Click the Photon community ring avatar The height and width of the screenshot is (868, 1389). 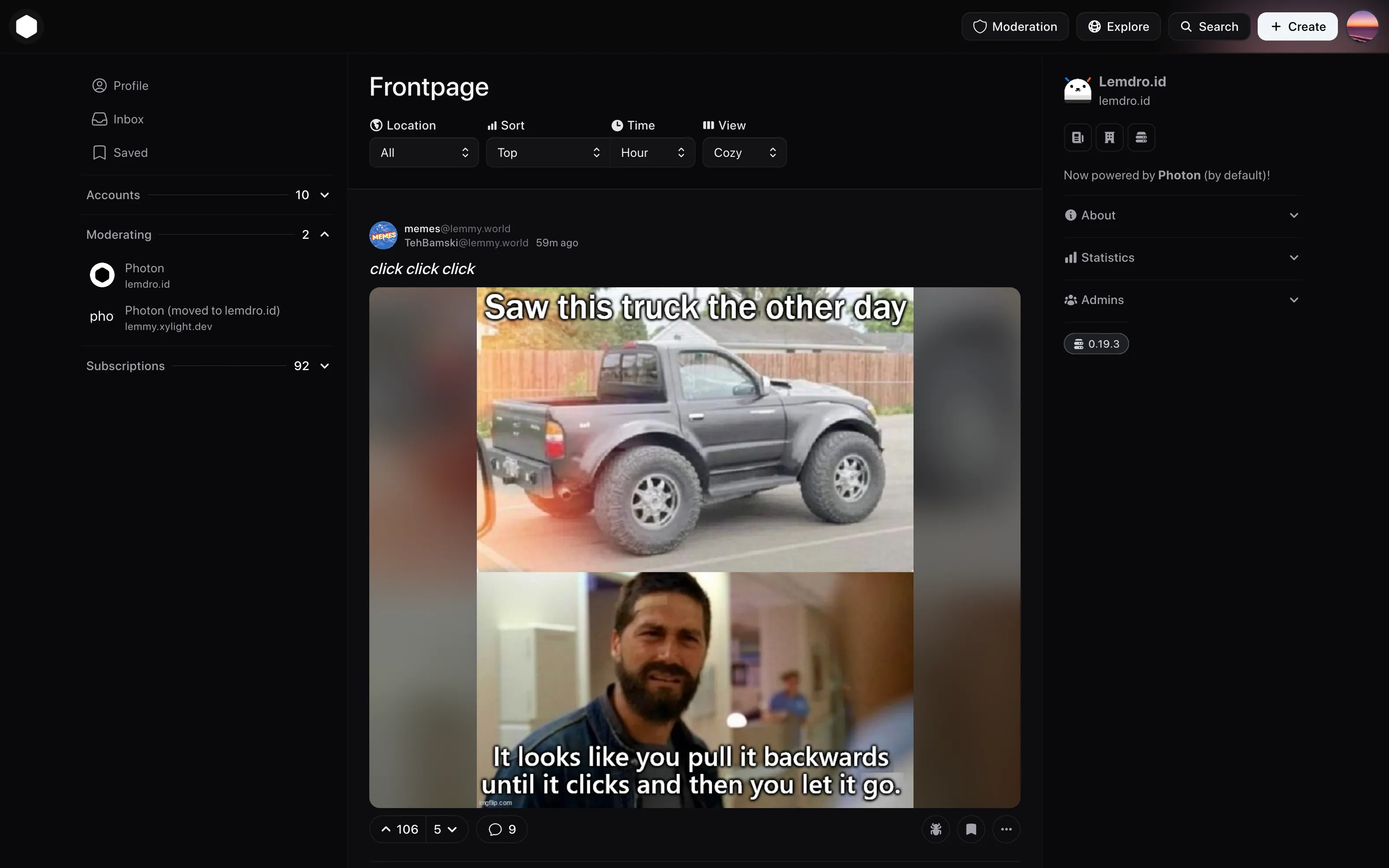coord(102,275)
